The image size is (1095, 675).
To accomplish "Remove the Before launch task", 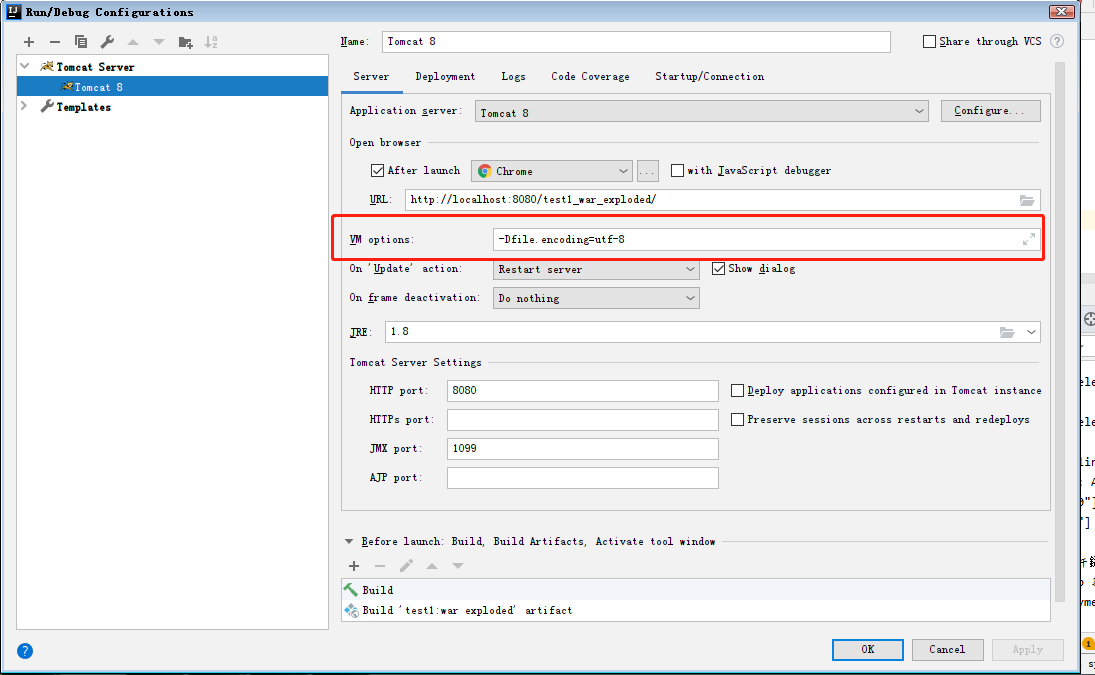I will (x=380, y=566).
